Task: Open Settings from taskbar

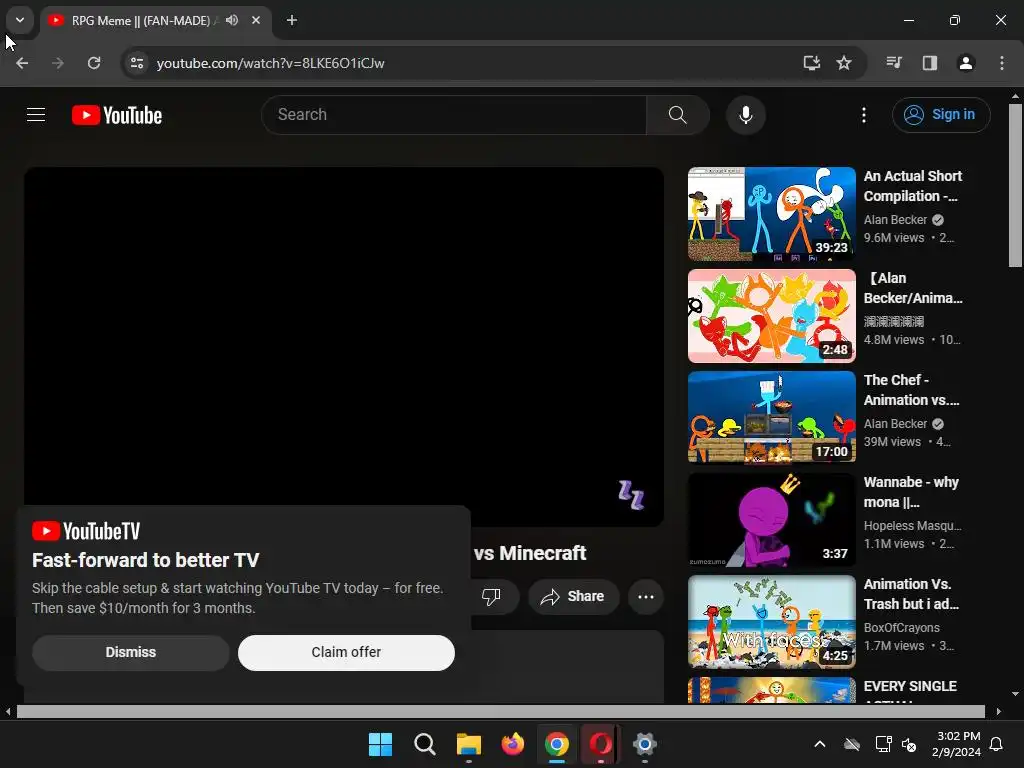Action: point(645,744)
